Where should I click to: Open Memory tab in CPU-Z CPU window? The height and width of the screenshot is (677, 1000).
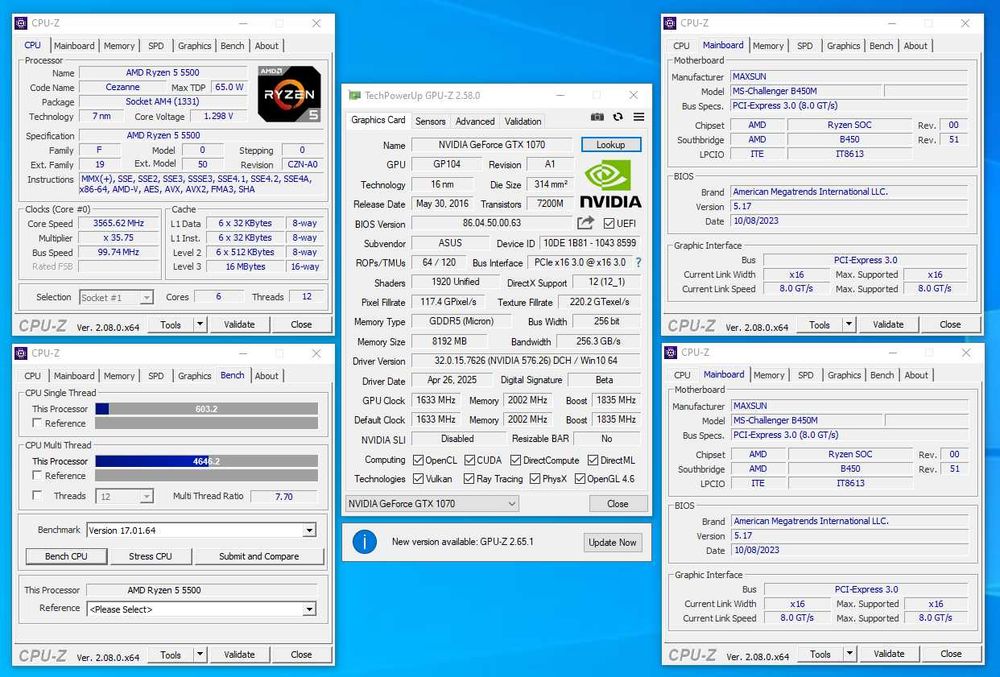pyautogui.click(x=119, y=46)
